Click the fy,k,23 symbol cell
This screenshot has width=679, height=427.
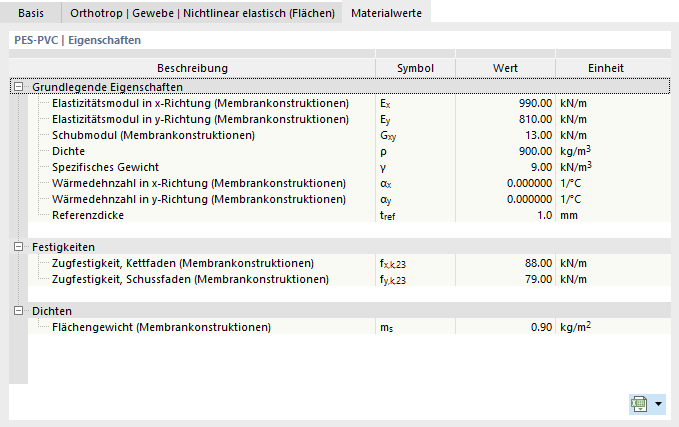point(415,279)
